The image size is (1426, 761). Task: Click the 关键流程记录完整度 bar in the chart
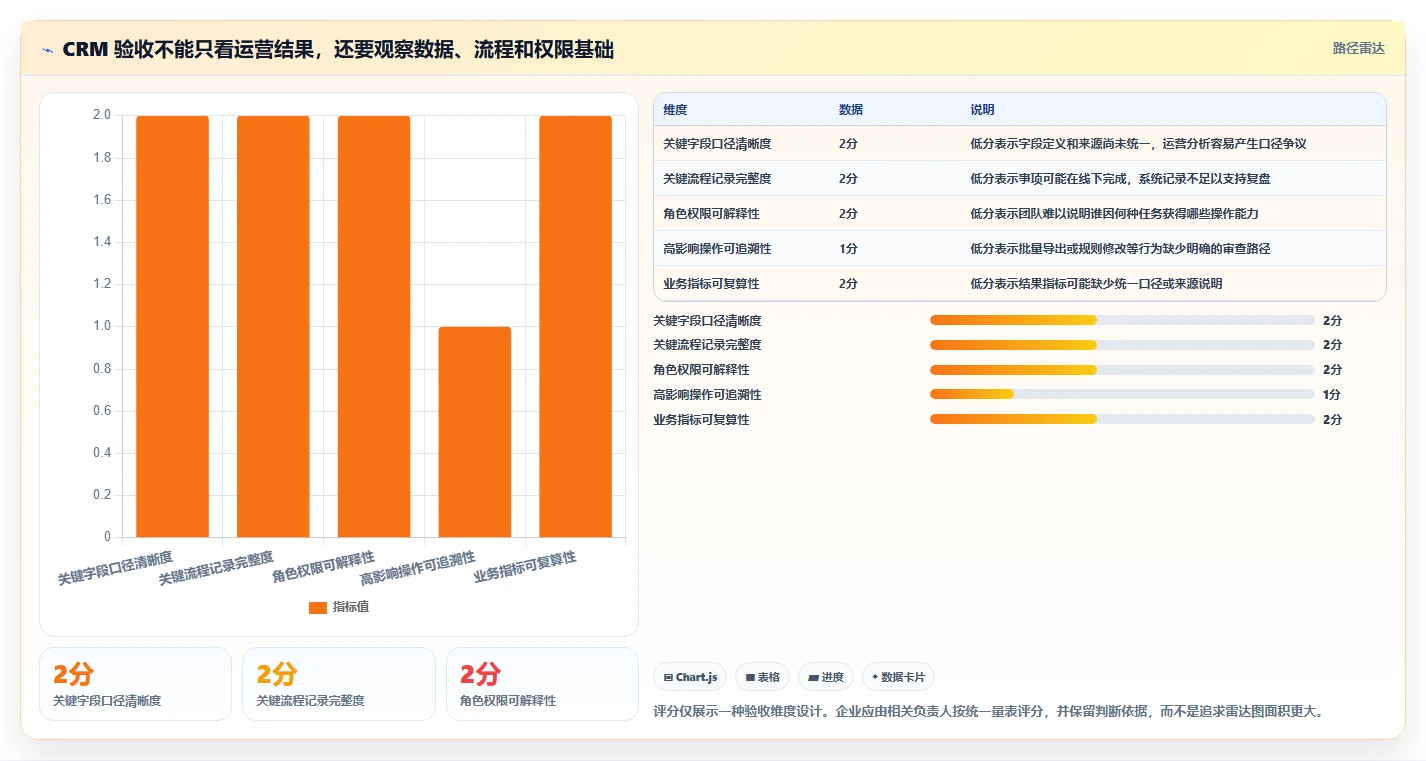click(273, 326)
